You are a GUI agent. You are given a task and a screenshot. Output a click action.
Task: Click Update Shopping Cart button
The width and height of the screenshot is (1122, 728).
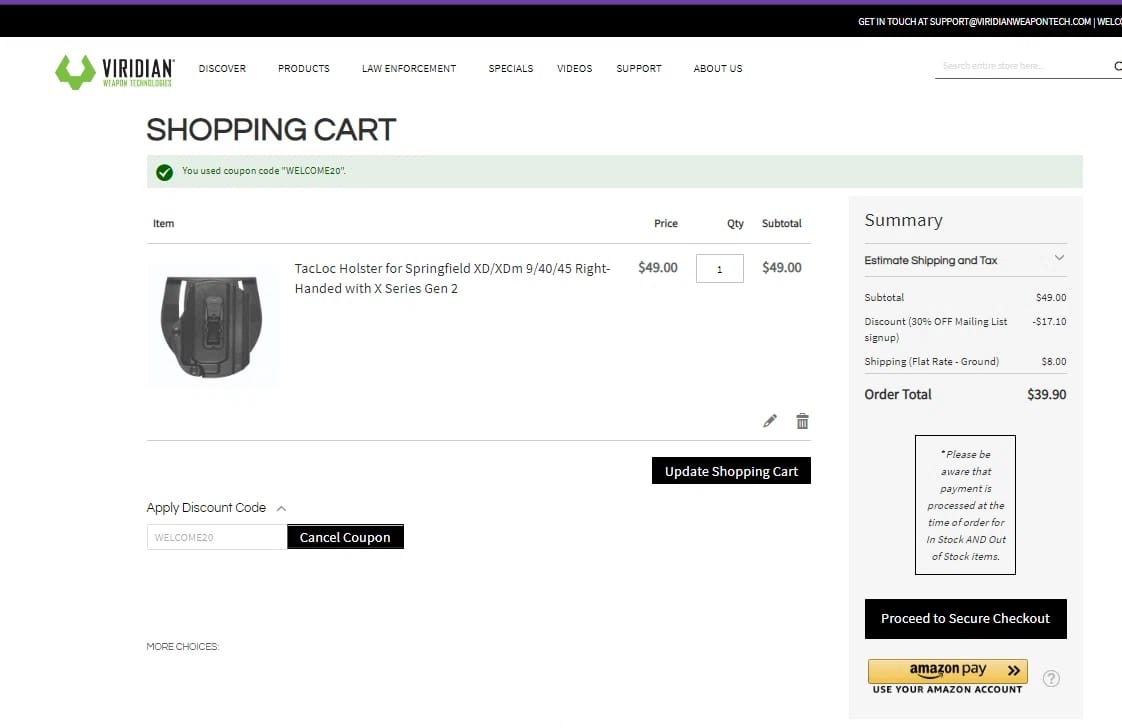tap(731, 471)
